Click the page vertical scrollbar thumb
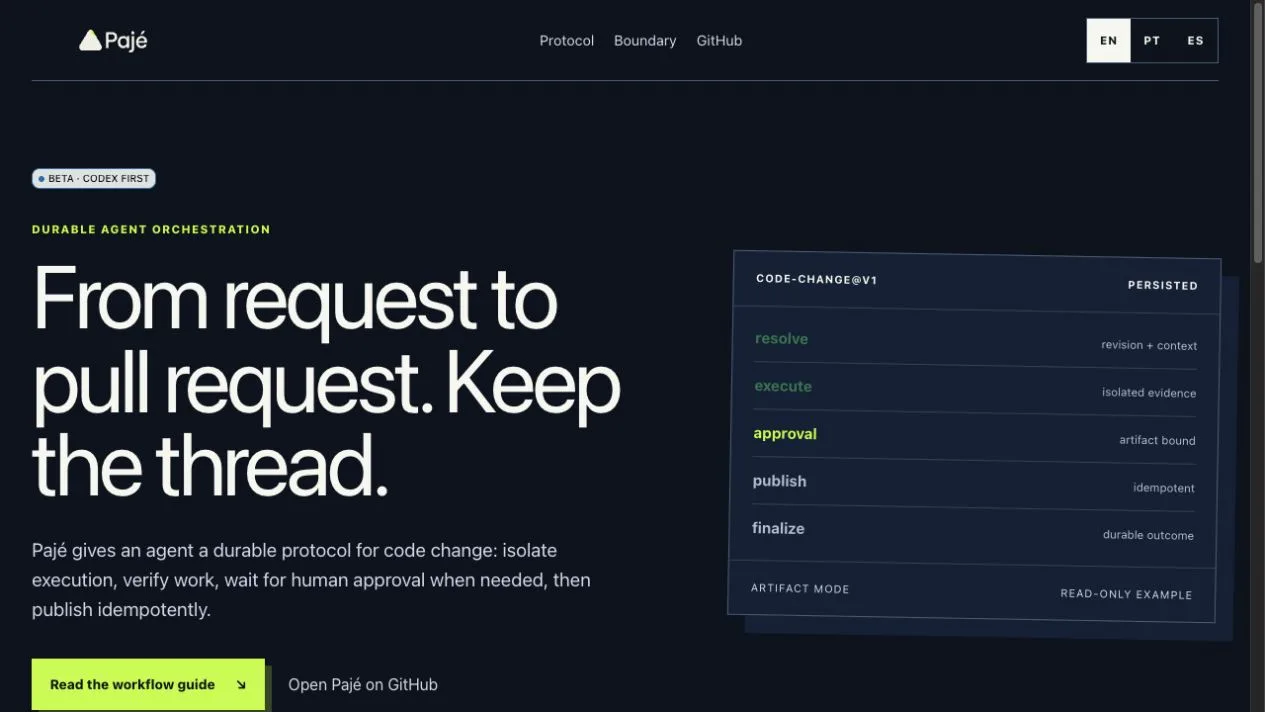Viewport: 1265px width, 712px height. point(1258,134)
